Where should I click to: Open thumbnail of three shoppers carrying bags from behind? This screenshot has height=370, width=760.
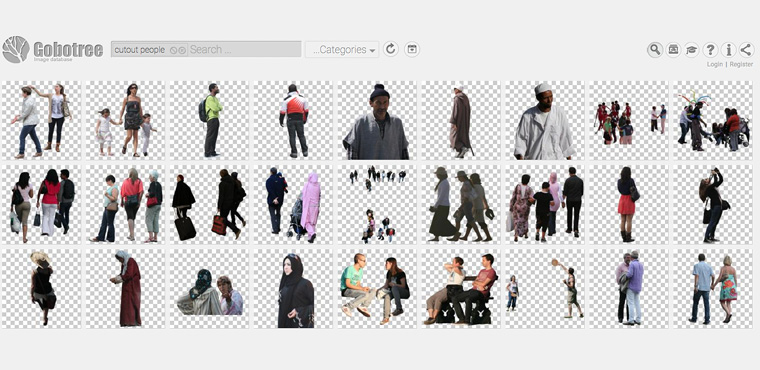[x=41, y=204]
